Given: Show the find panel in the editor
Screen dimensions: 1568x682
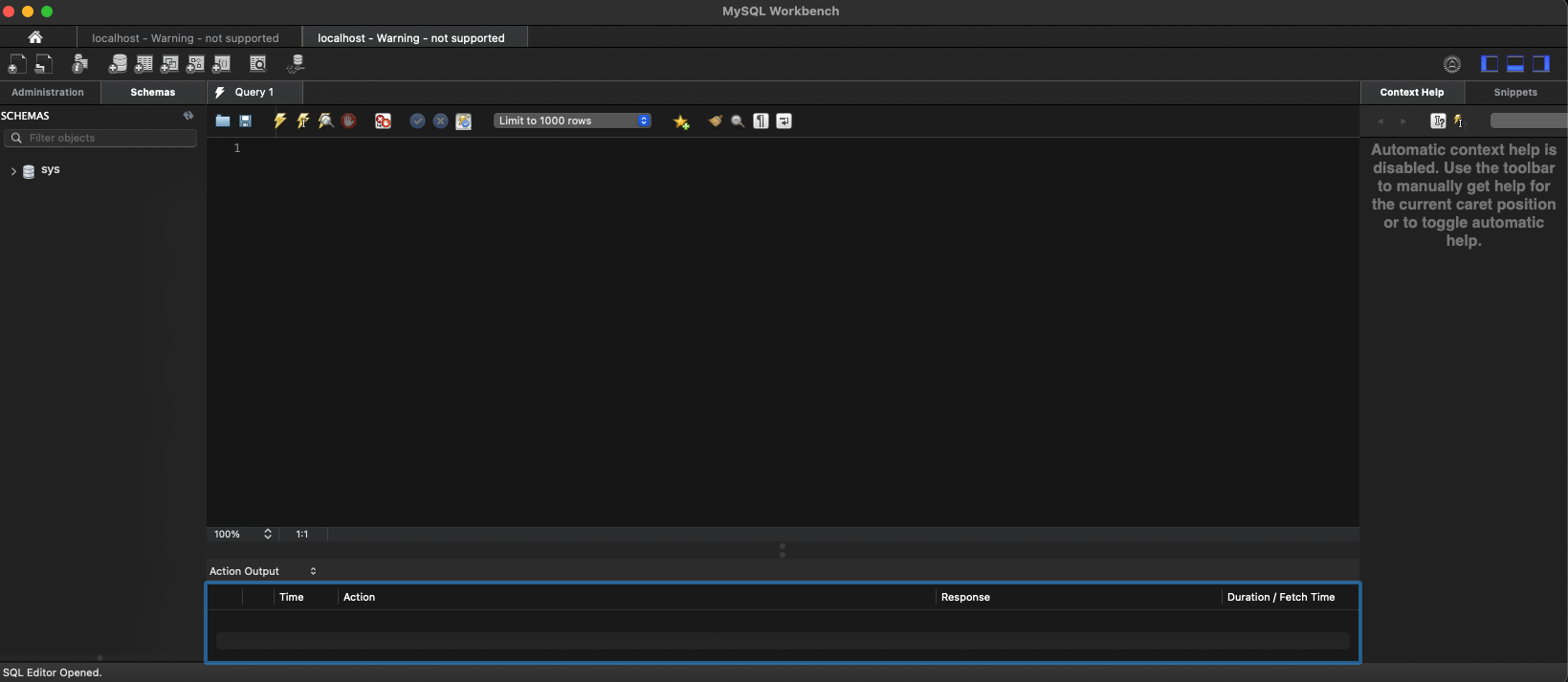Looking at the screenshot, I should click(738, 121).
